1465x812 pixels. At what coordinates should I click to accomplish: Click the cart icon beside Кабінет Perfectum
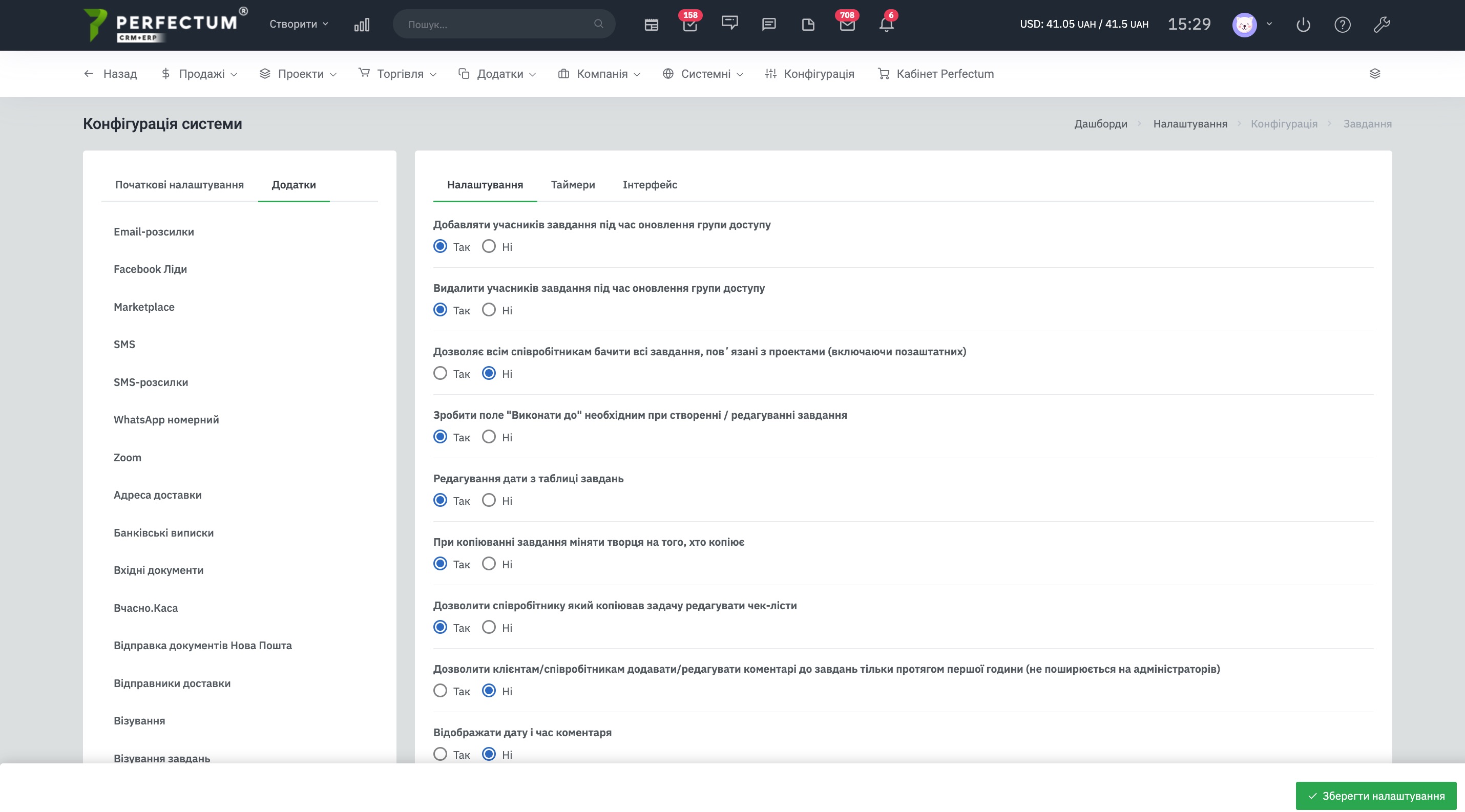884,73
